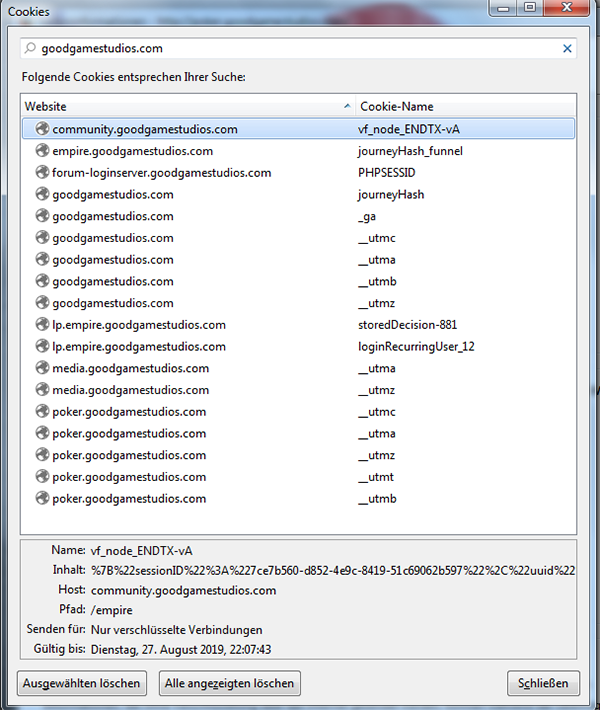
Task: Select poker.goodgamestudios.com __utma cookie
Action: coord(298,433)
